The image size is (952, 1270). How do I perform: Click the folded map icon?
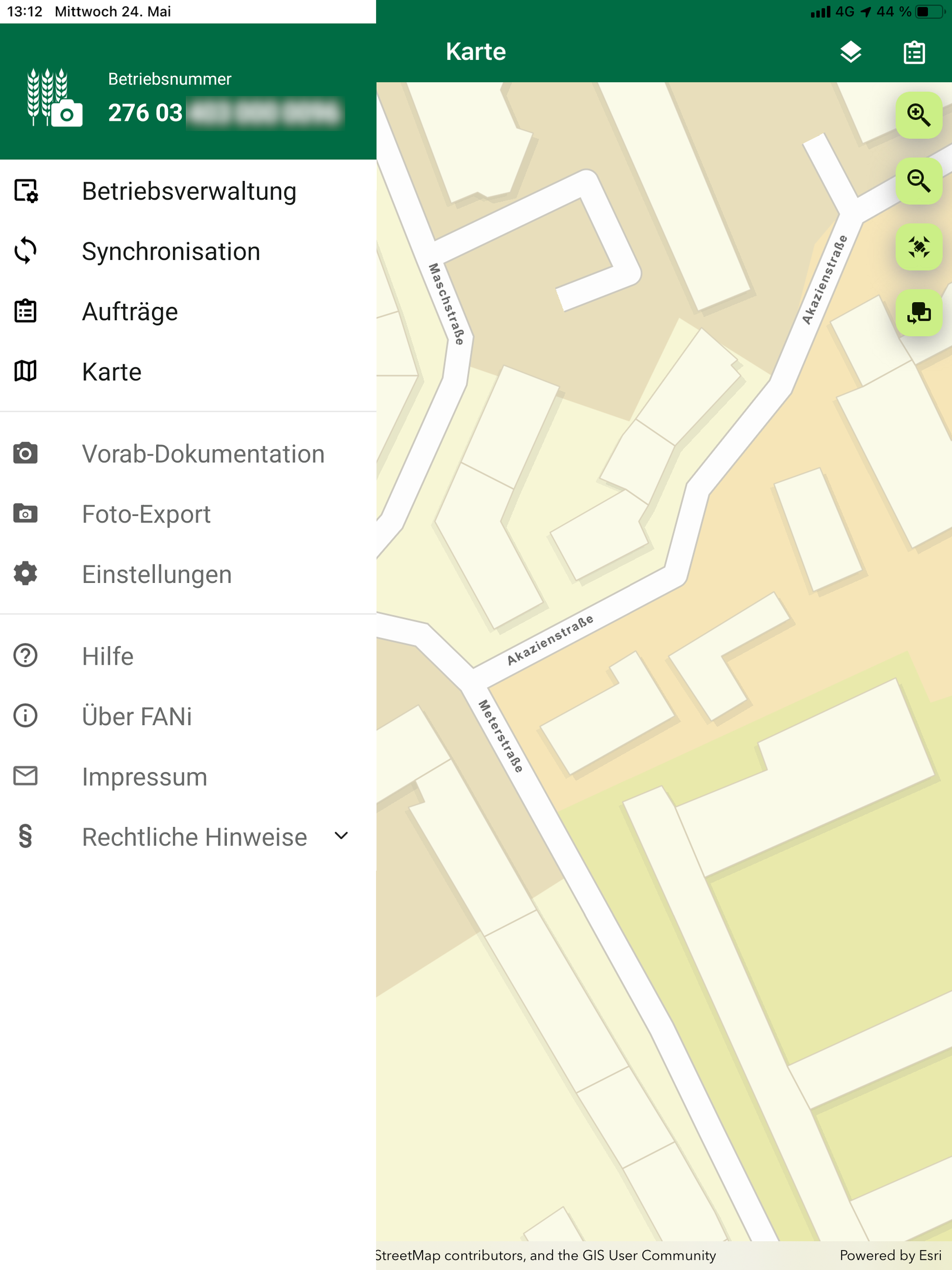(26, 371)
